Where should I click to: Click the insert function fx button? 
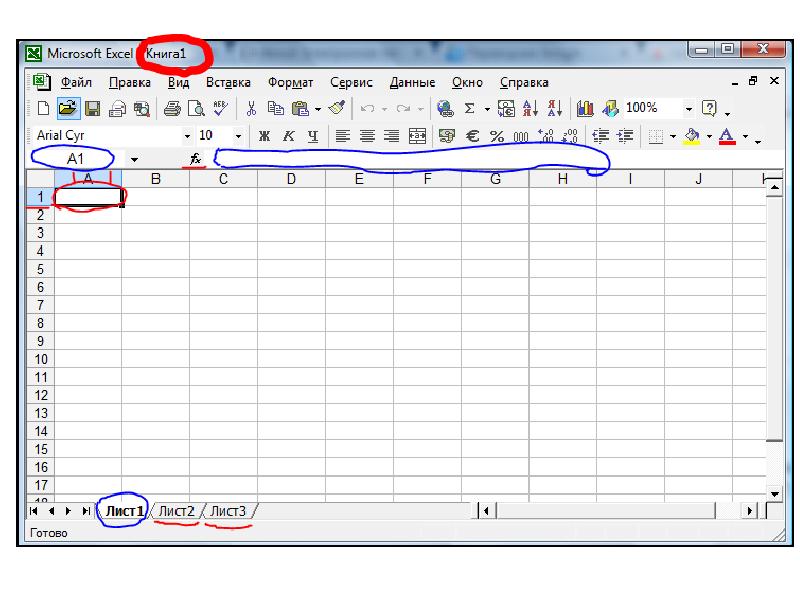pos(195,159)
